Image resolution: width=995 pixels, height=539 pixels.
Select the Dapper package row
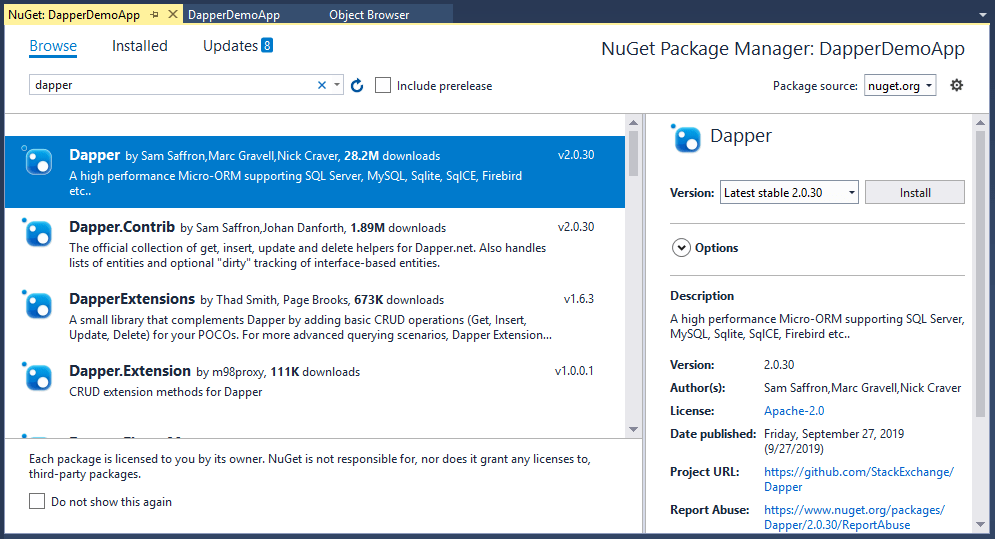(315, 172)
